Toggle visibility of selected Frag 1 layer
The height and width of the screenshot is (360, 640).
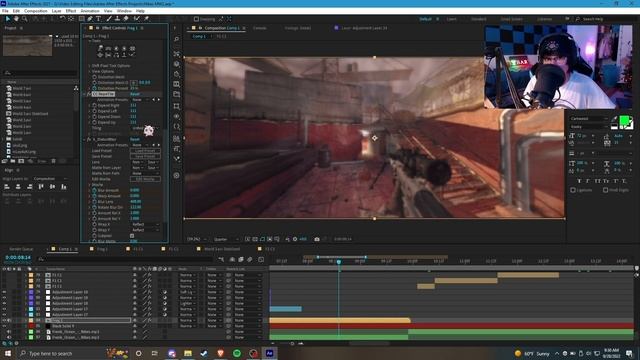tap(4, 320)
